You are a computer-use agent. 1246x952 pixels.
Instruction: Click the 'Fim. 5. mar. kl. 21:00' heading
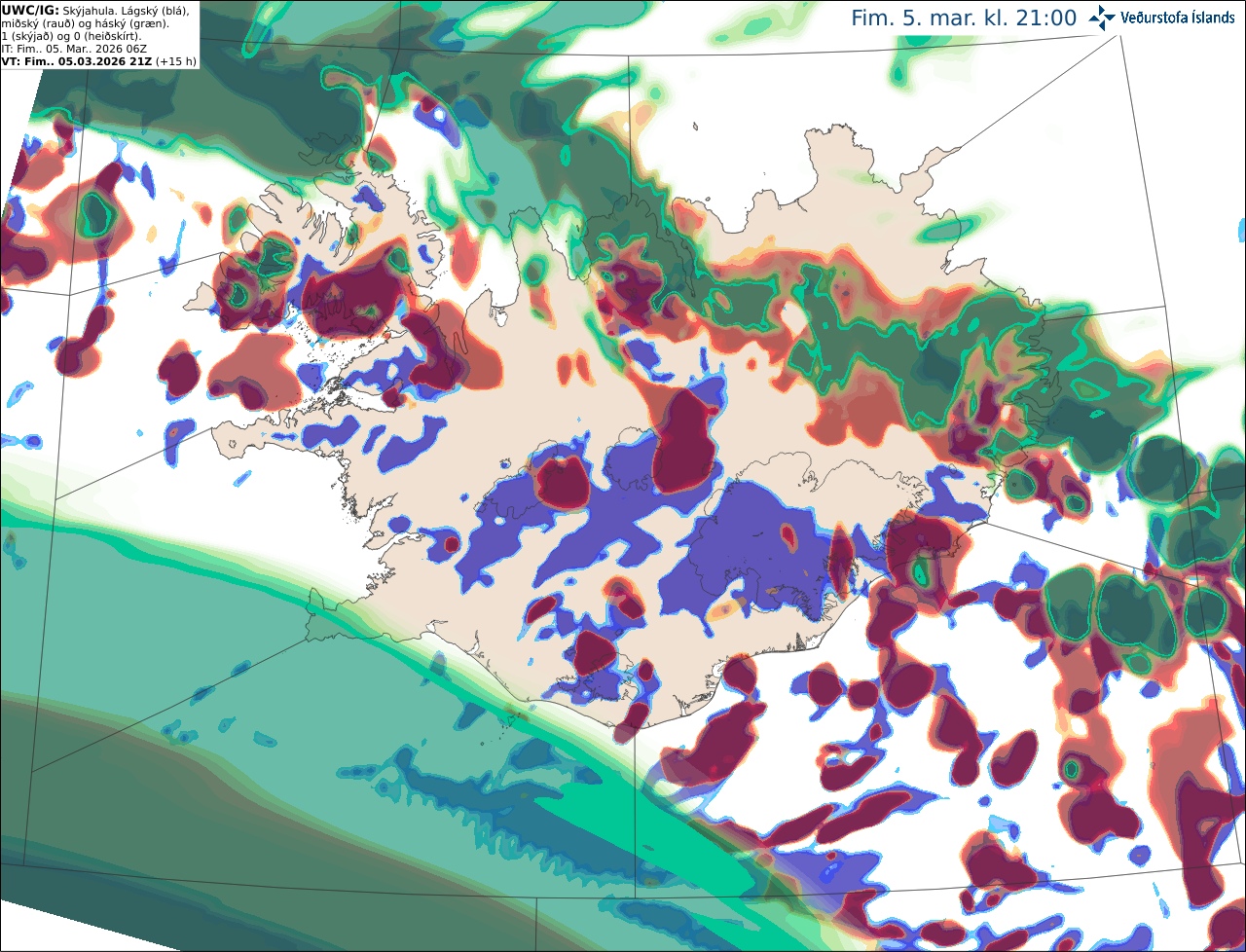point(964,18)
